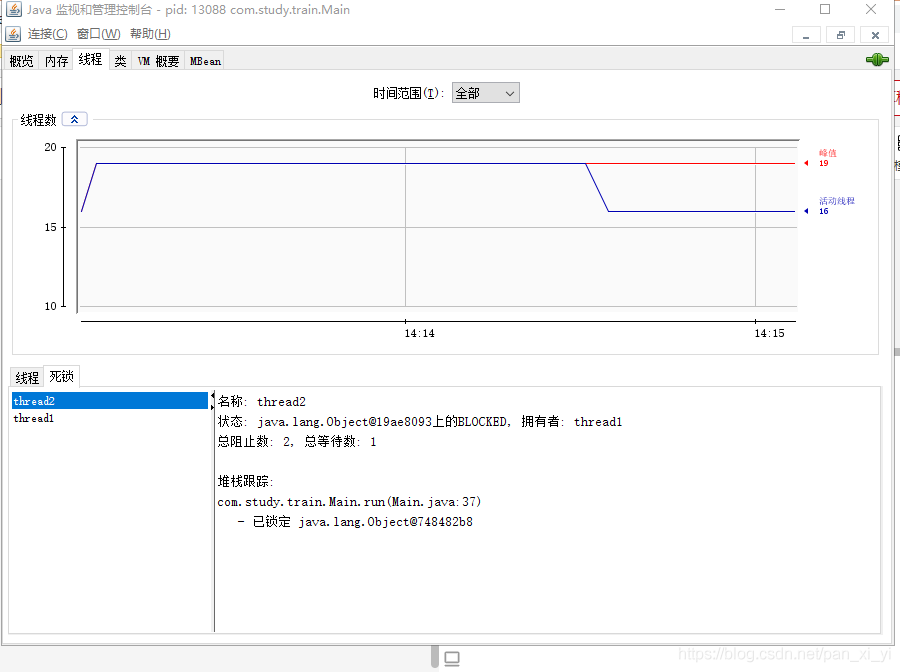Click the 14:15 time axis label
This screenshot has width=900, height=672.
(x=769, y=333)
